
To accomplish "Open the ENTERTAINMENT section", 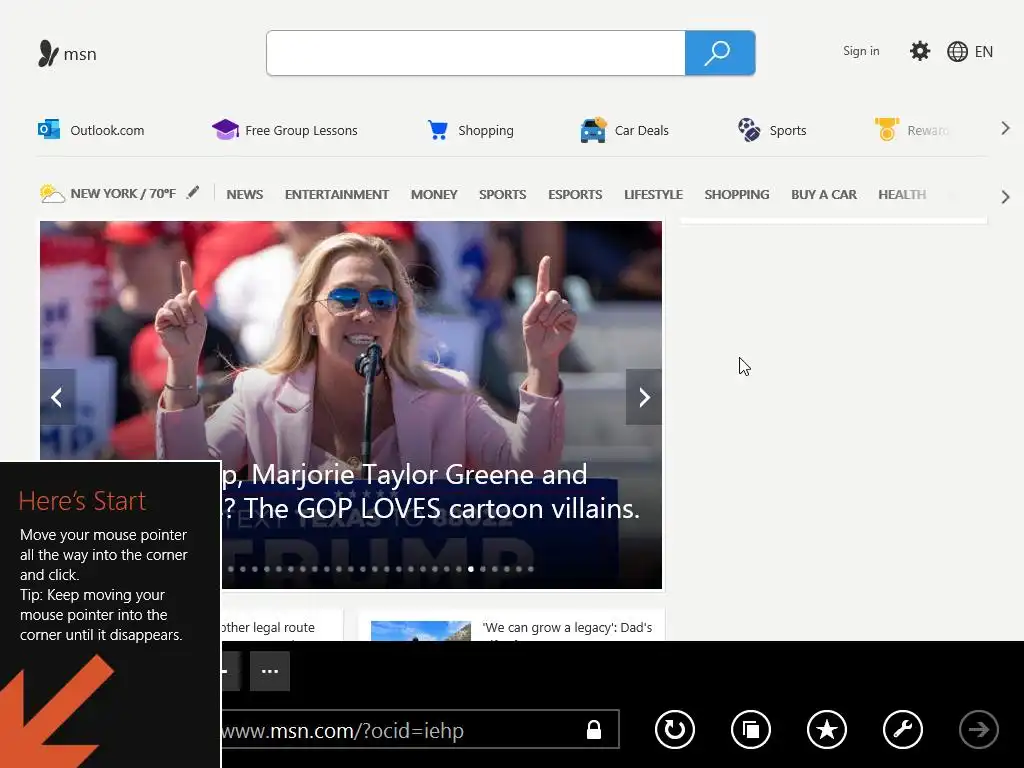I will click(336, 195).
